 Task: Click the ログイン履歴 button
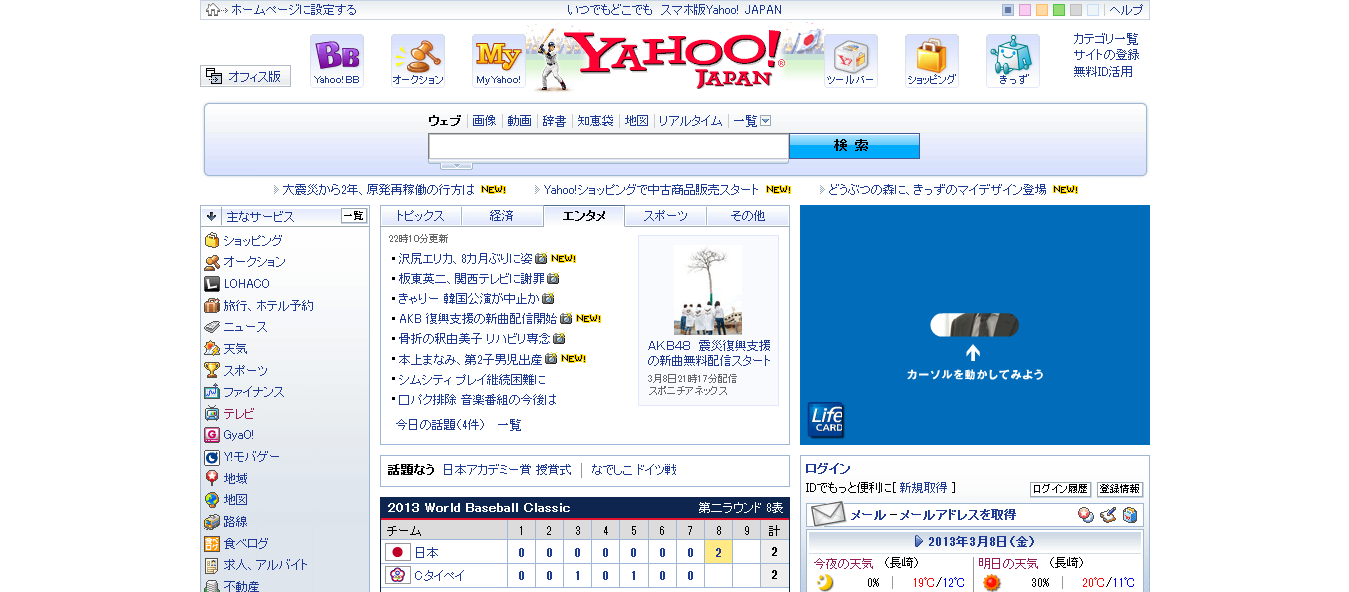point(1060,489)
